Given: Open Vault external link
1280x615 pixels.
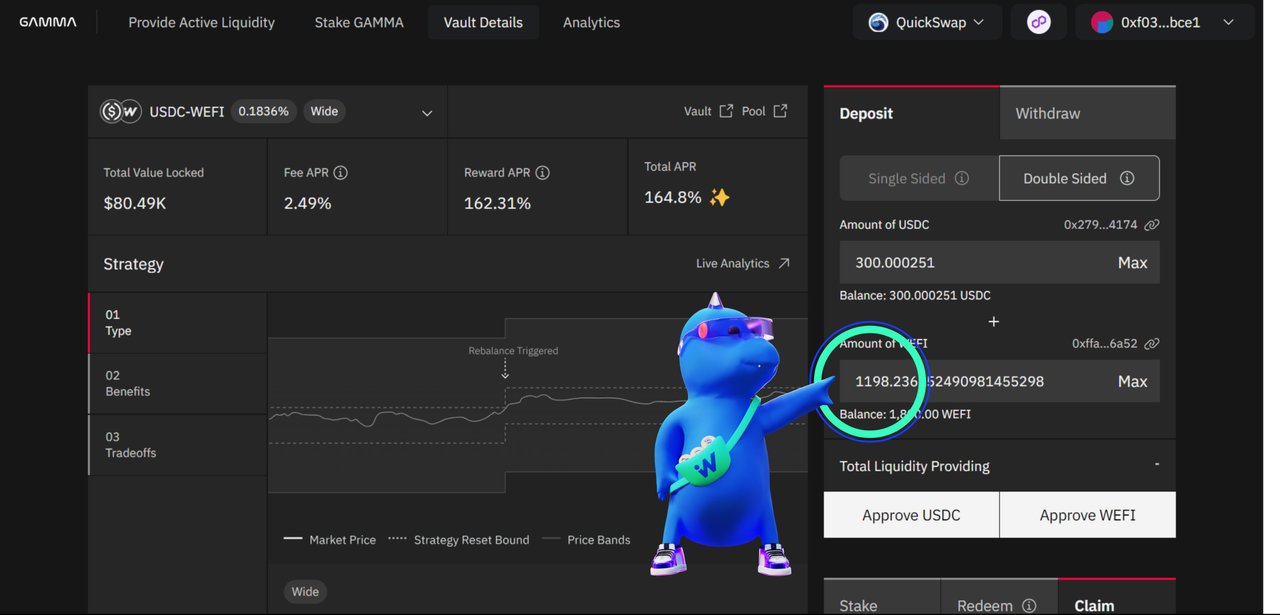Looking at the screenshot, I should (x=708, y=111).
